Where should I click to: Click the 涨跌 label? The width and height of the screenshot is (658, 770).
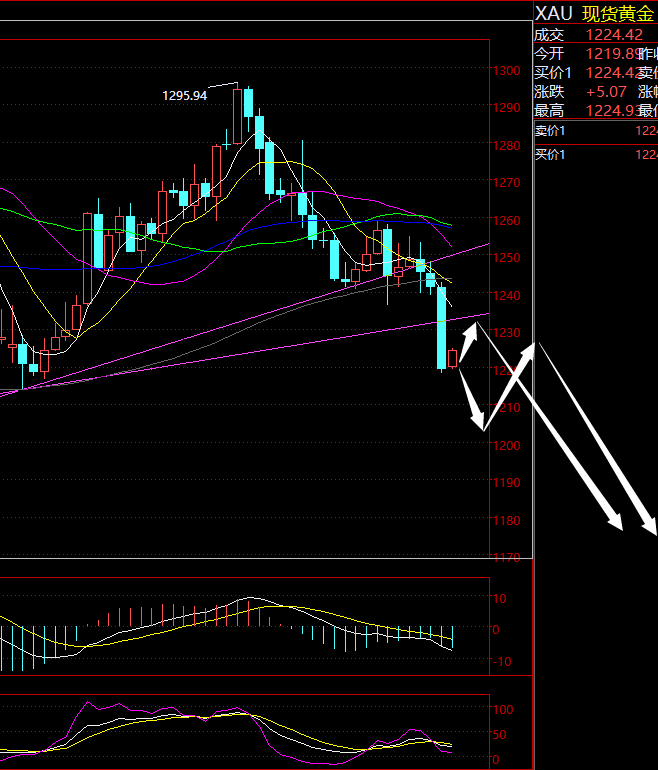(x=549, y=92)
